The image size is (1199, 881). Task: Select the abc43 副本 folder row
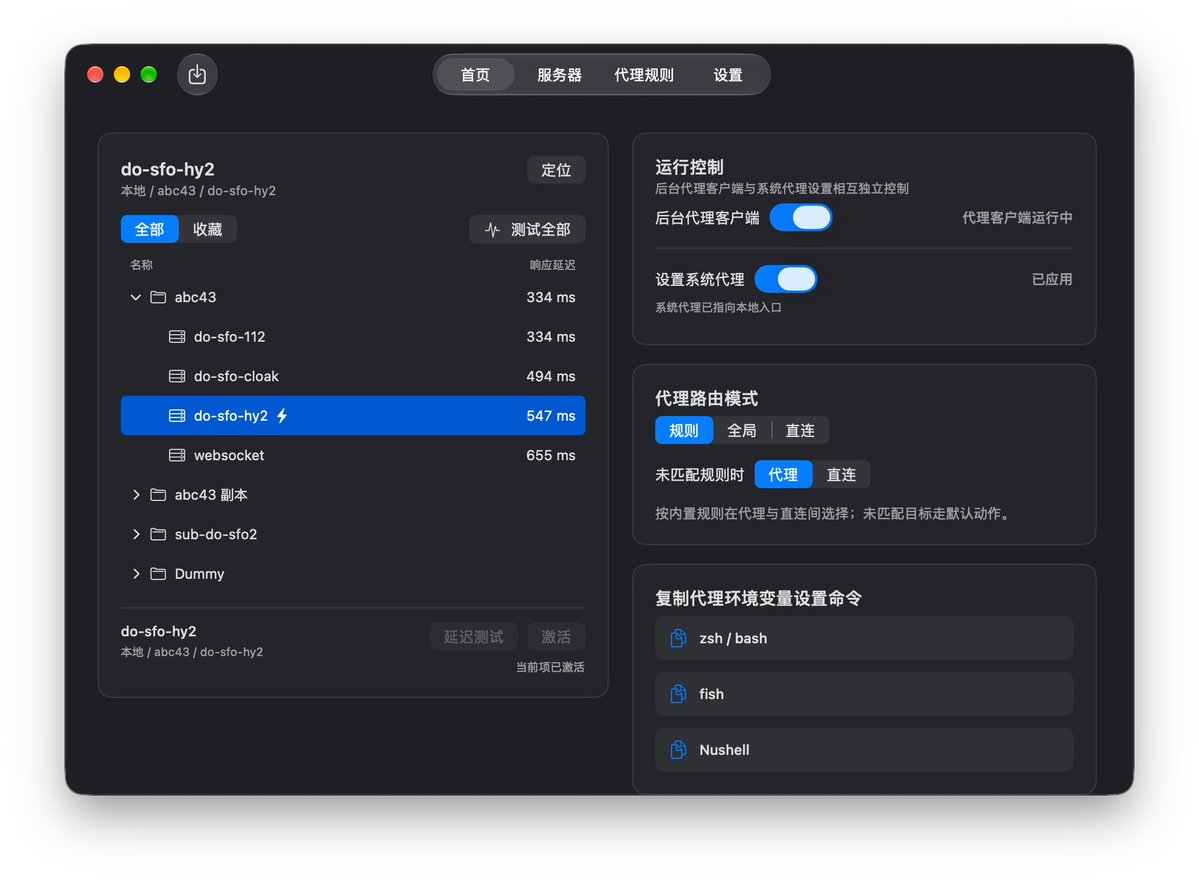pyautogui.click(x=353, y=495)
